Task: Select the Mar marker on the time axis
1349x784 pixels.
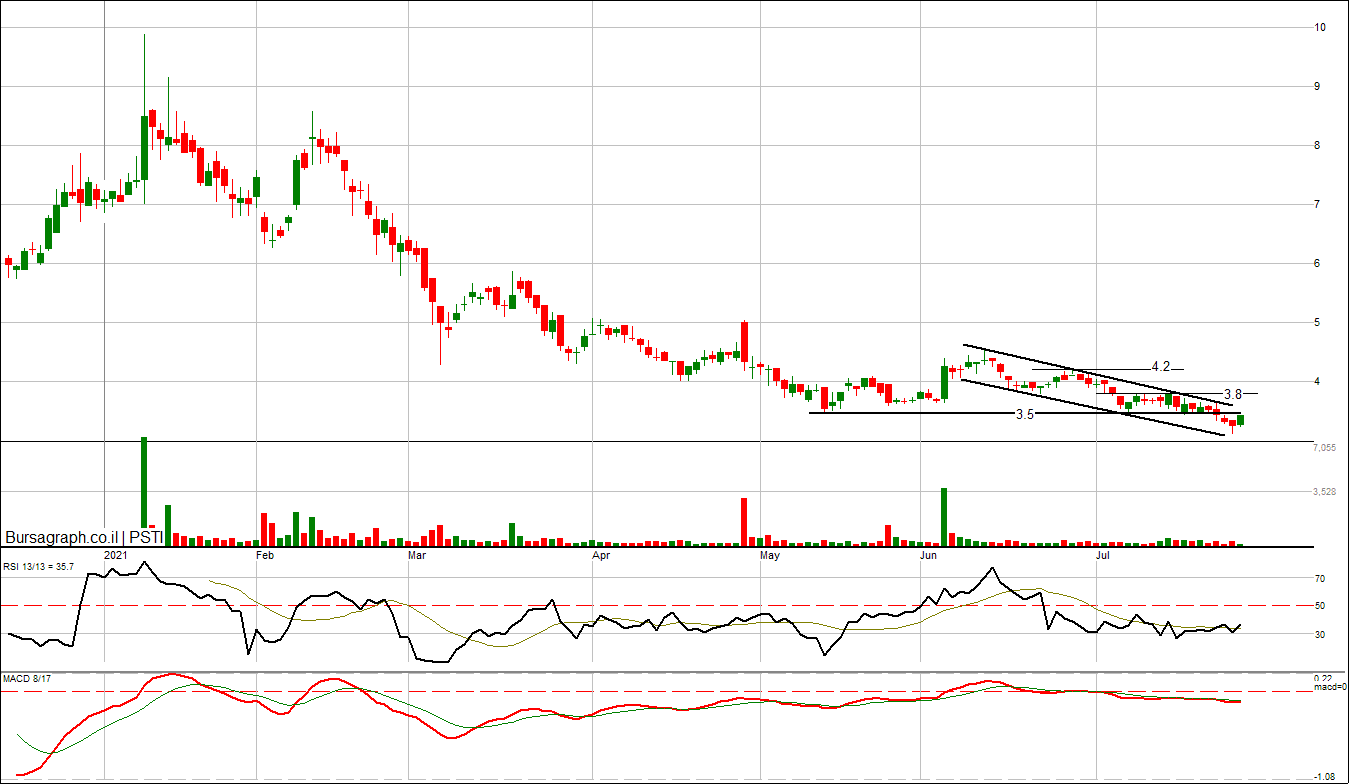Action: coord(417,554)
